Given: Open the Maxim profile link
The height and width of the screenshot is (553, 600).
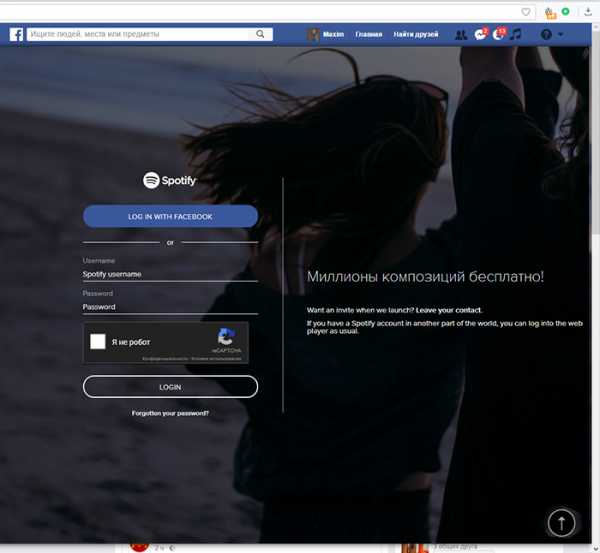Looking at the screenshot, I should pyautogui.click(x=333, y=34).
